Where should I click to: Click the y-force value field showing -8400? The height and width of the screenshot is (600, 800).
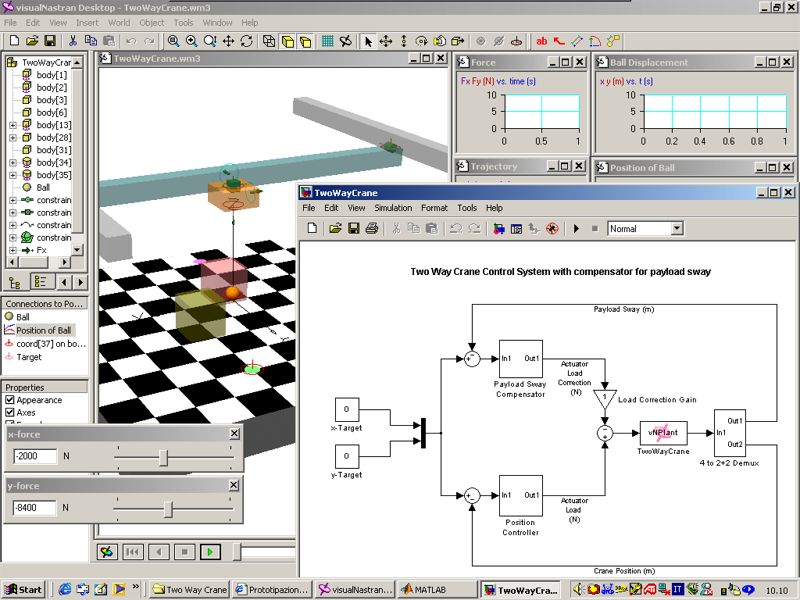[x=34, y=508]
